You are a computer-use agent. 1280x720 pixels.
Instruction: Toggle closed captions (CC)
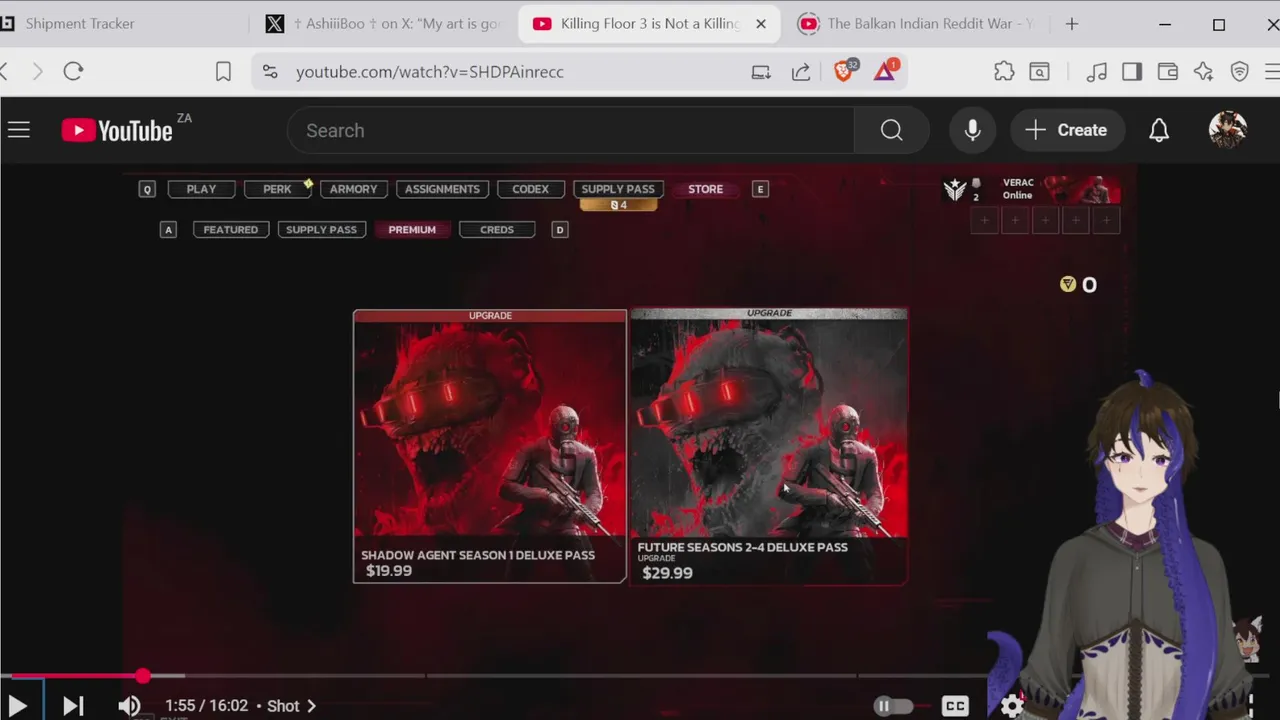955,706
